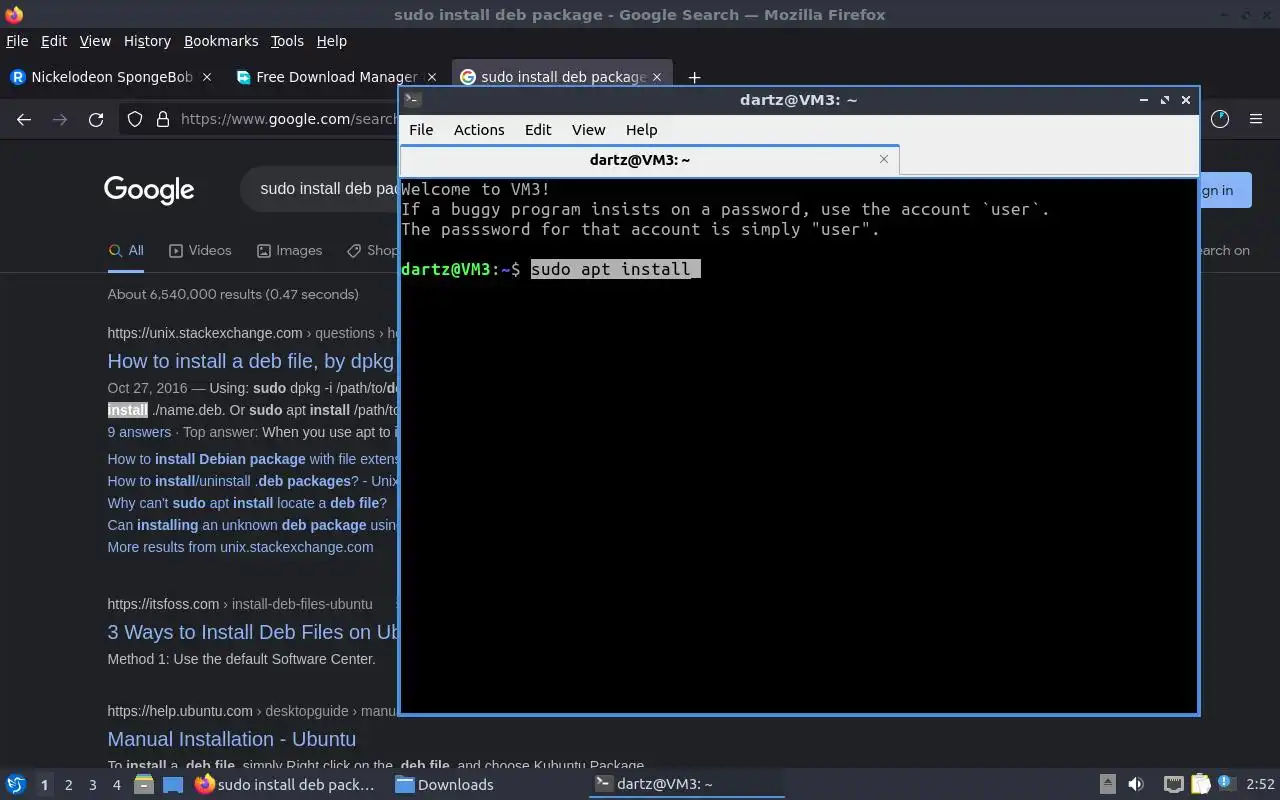Click Google search box text
The width and height of the screenshot is (1280, 800).
(x=329, y=189)
